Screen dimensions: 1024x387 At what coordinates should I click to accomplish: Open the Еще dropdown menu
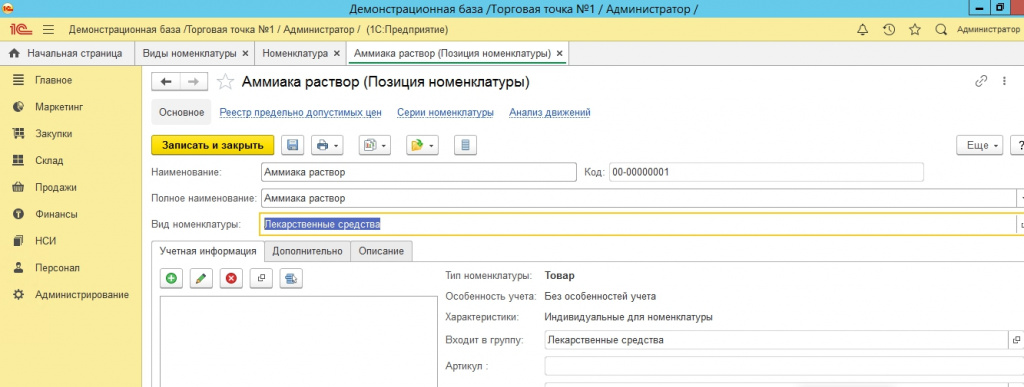click(x=980, y=145)
